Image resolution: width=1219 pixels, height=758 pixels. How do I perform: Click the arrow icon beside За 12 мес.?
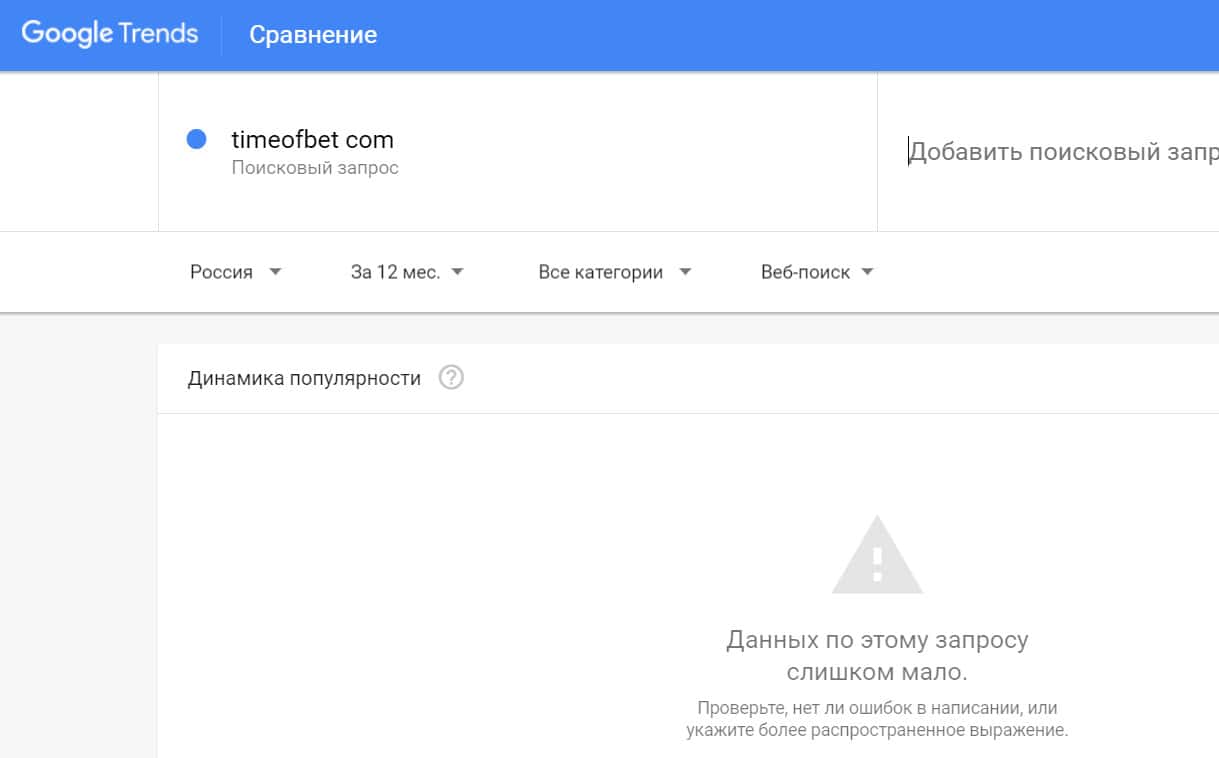457,271
